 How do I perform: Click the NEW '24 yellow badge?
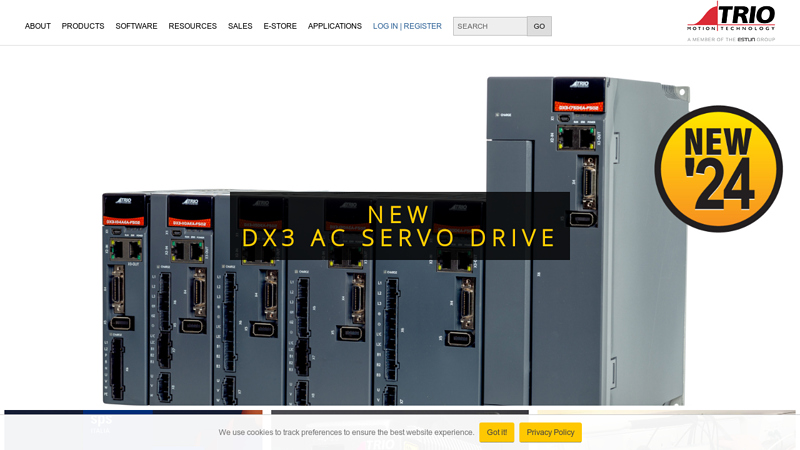pos(718,169)
